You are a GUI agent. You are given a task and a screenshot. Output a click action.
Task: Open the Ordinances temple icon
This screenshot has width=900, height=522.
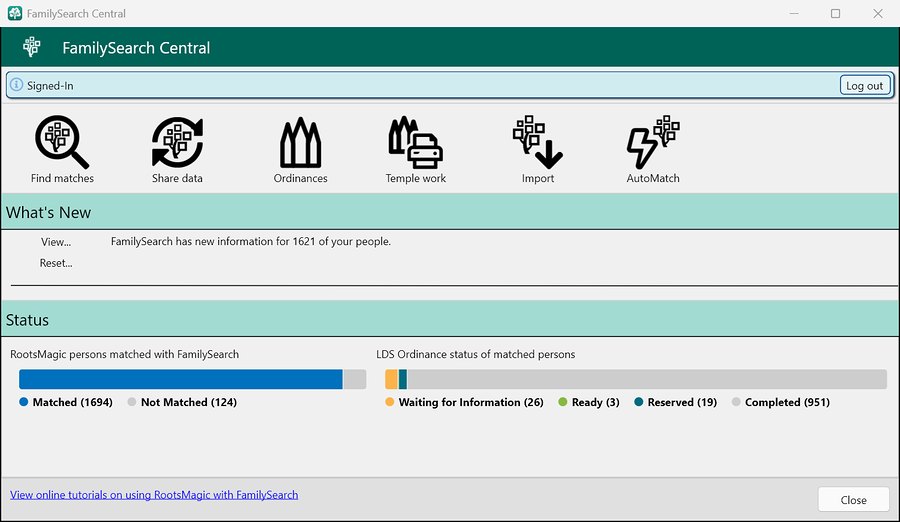click(x=300, y=149)
